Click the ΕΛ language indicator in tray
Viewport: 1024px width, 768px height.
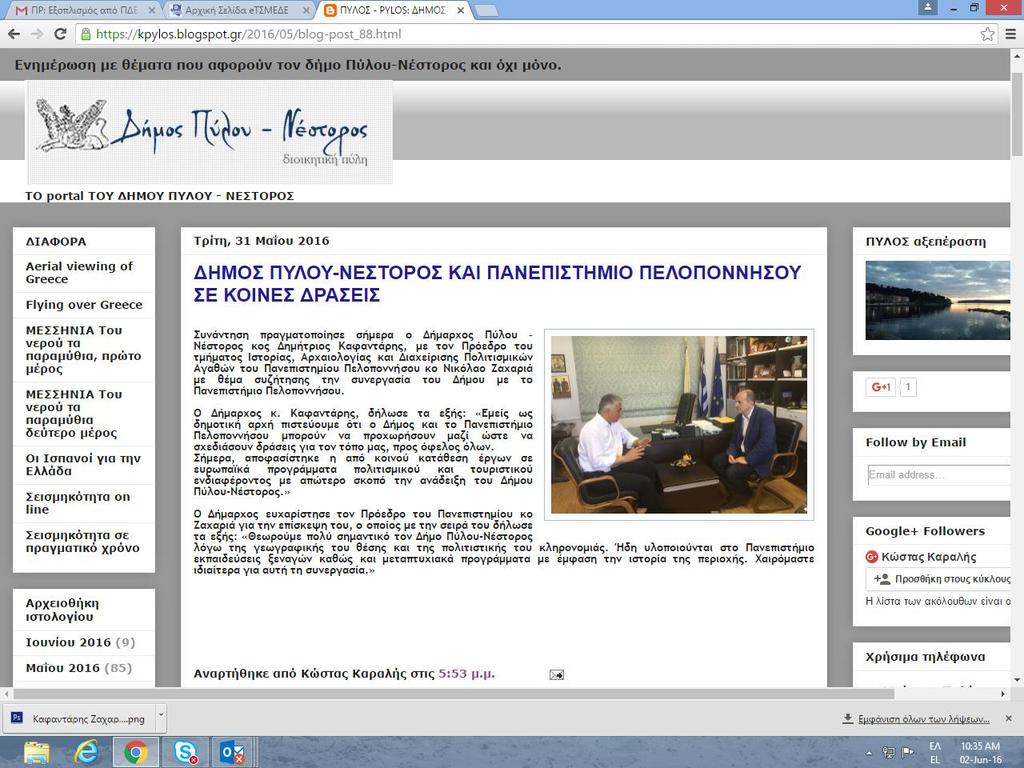click(x=935, y=746)
